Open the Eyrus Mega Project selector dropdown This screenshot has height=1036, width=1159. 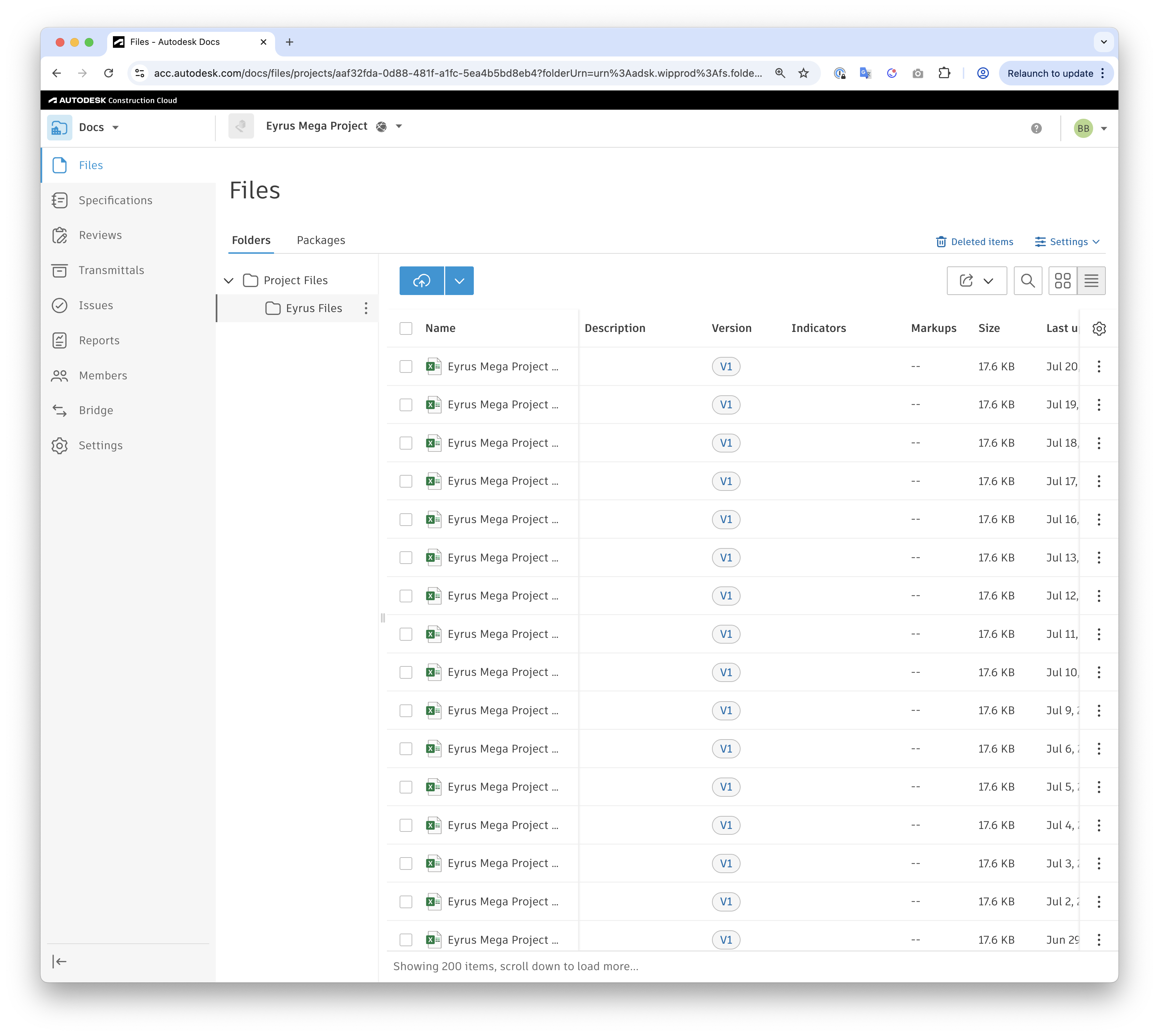pyautogui.click(x=399, y=126)
